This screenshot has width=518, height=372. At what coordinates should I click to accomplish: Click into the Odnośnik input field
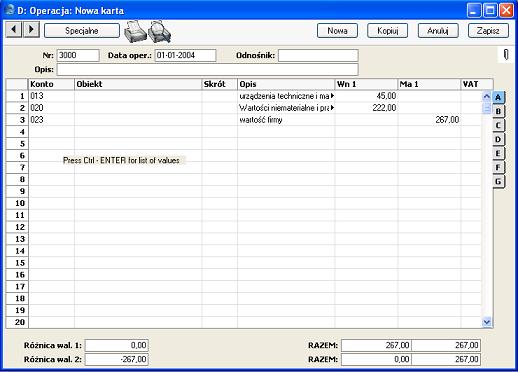coord(318,55)
